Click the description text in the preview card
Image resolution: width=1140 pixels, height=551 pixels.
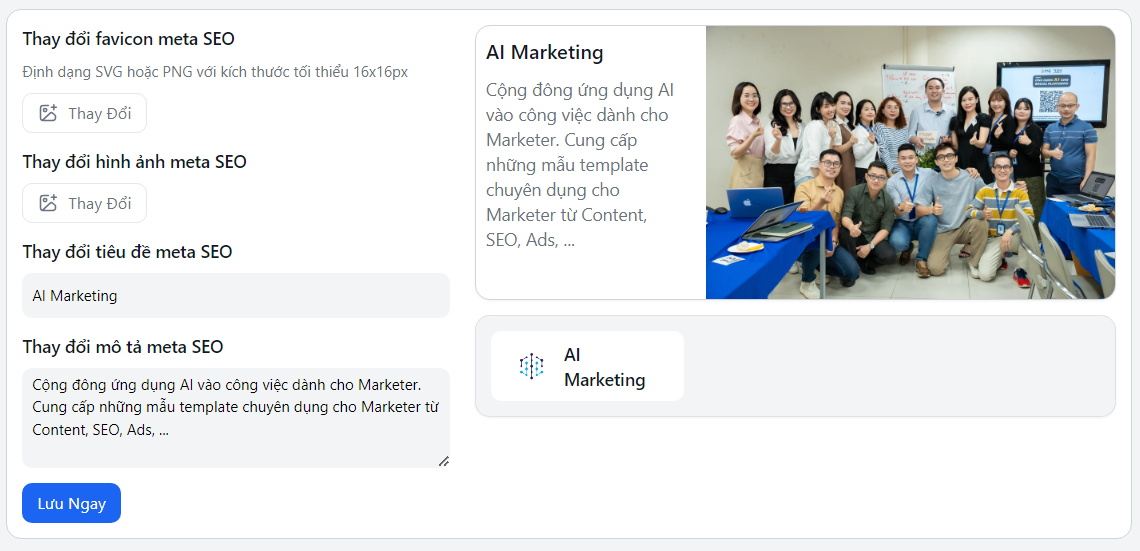pos(578,165)
